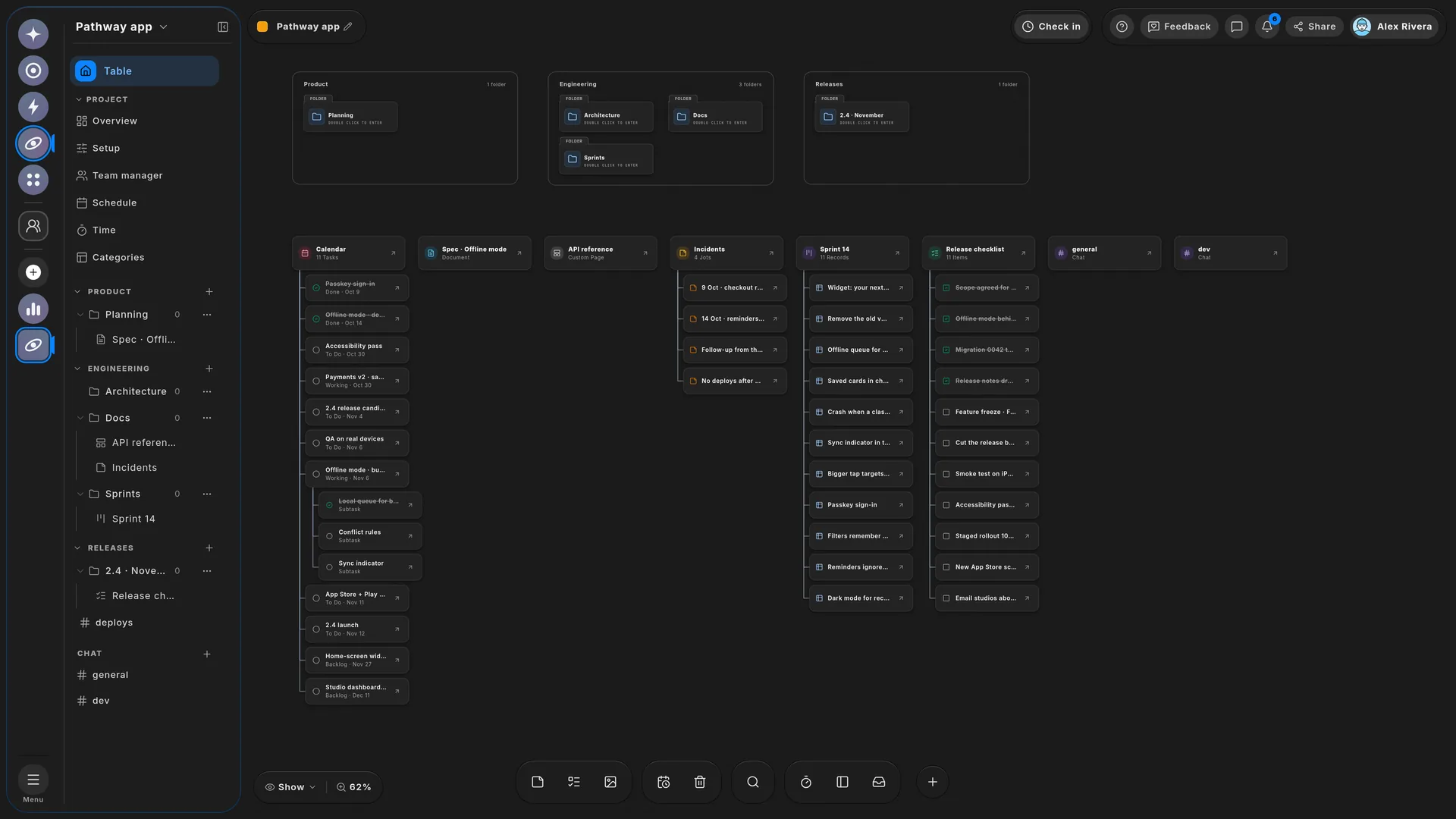
Task: Open the inbox tray icon
Action: [x=878, y=782]
